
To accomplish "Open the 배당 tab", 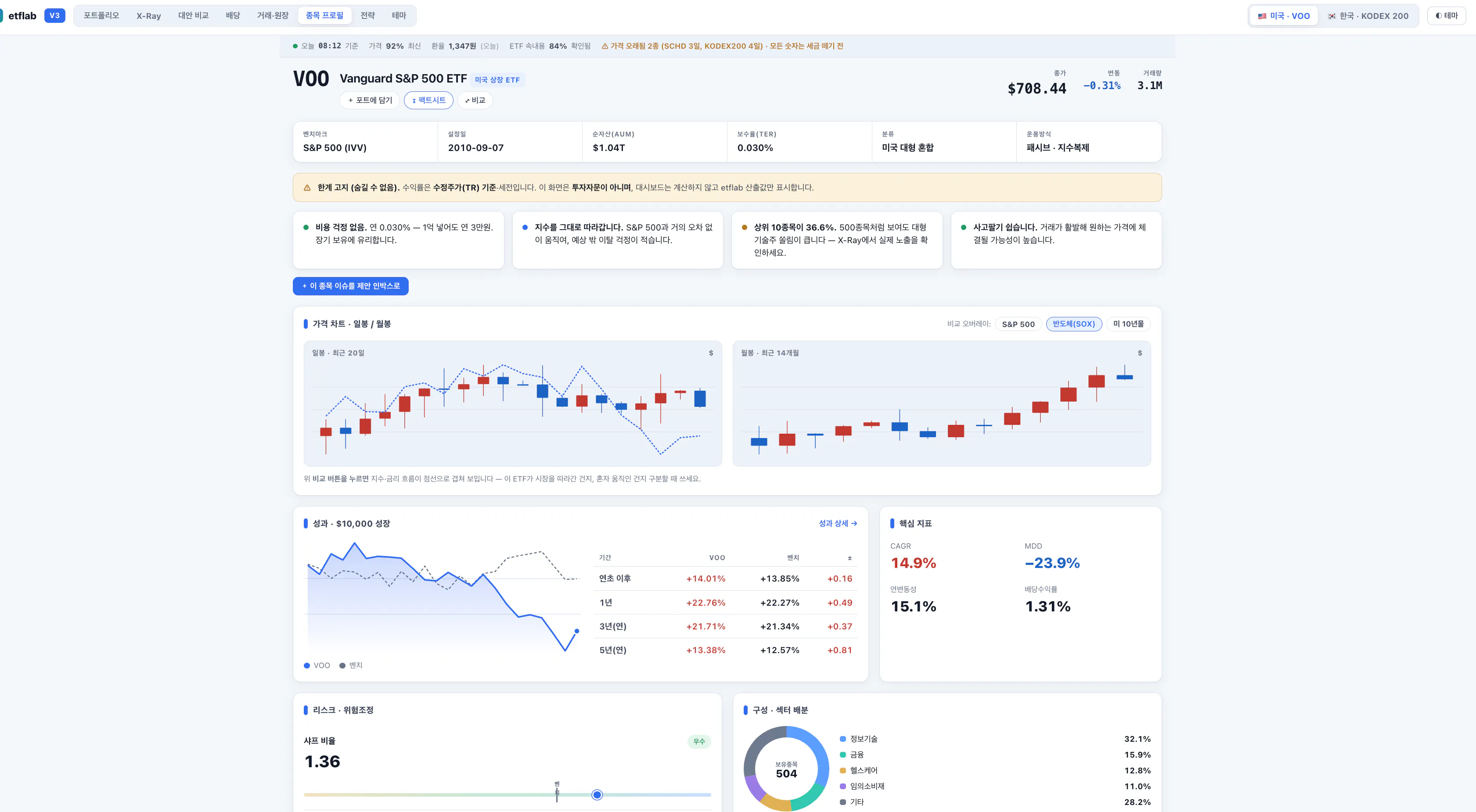I will coord(233,15).
